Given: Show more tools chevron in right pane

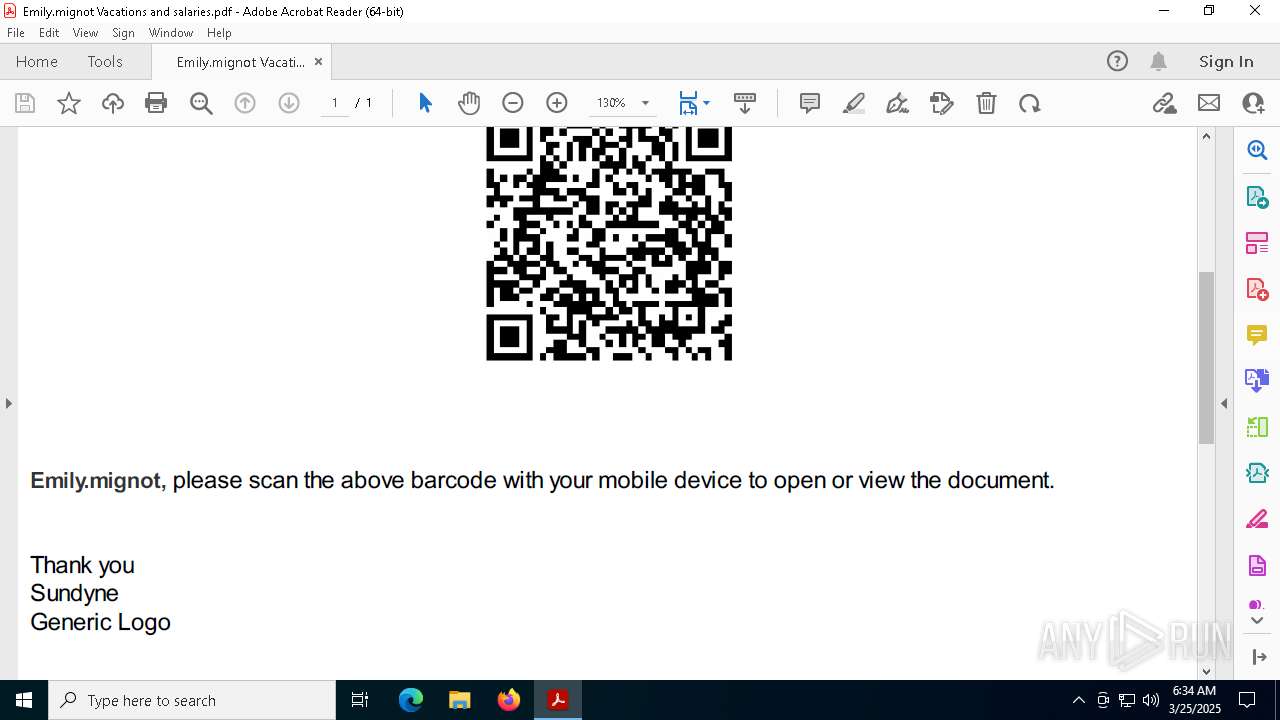Looking at the screenshot, I should pyautogui.click(x=1257, y=621).
